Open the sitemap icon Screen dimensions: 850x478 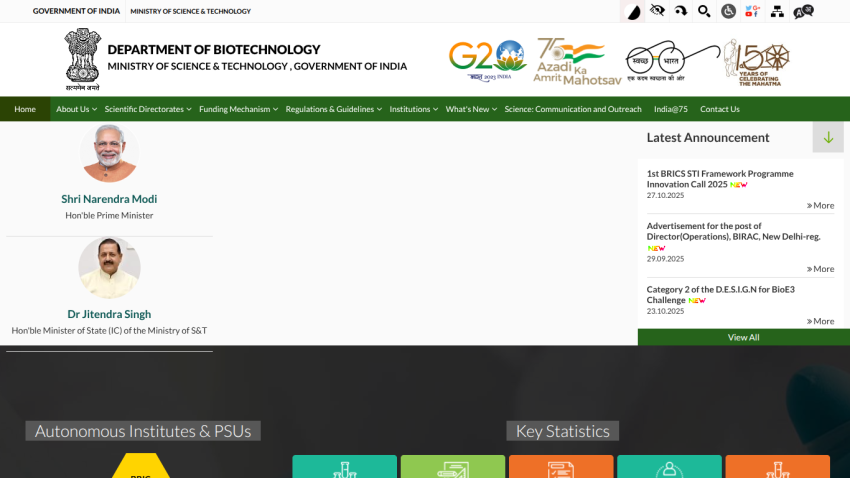(x=777, y=11)
